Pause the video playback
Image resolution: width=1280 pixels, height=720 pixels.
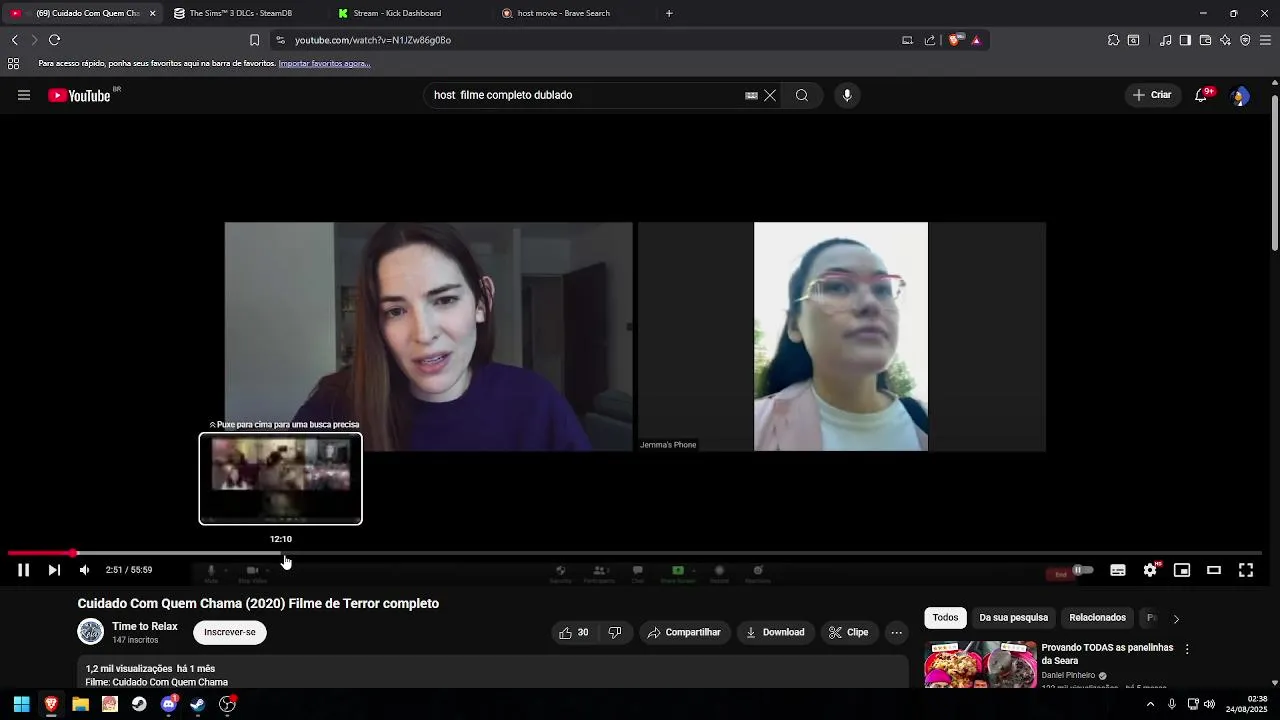click(x=23, y=570)
